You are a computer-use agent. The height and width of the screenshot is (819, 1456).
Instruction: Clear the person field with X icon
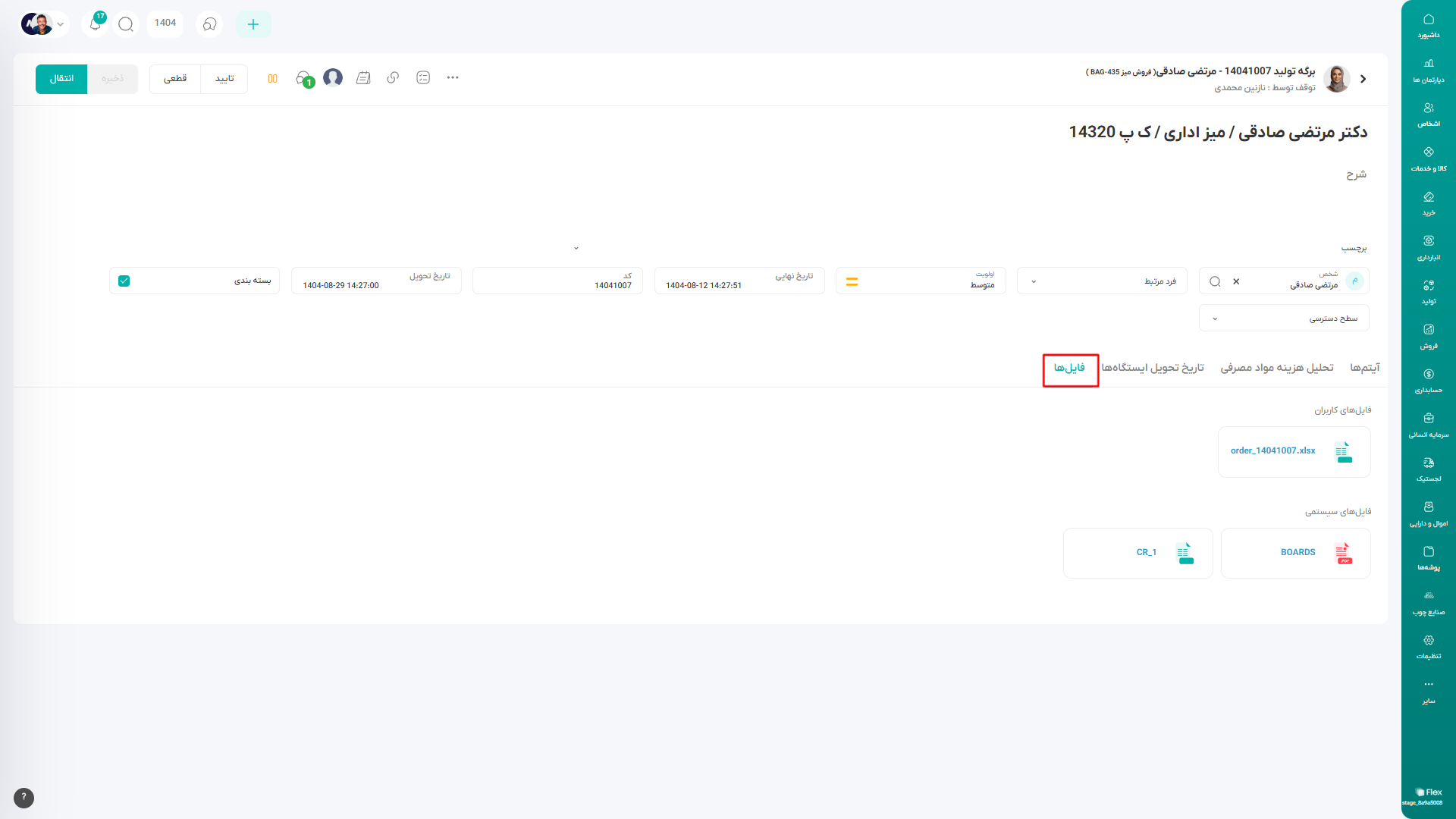coord(1236,281)
